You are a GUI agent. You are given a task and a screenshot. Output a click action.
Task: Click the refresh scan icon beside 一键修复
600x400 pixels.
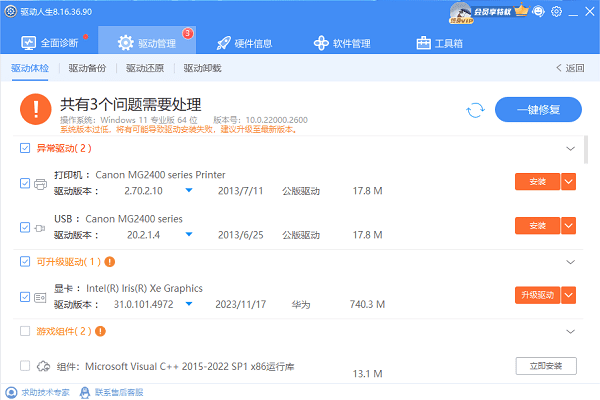pyautogui.click(x=475, y=110)
